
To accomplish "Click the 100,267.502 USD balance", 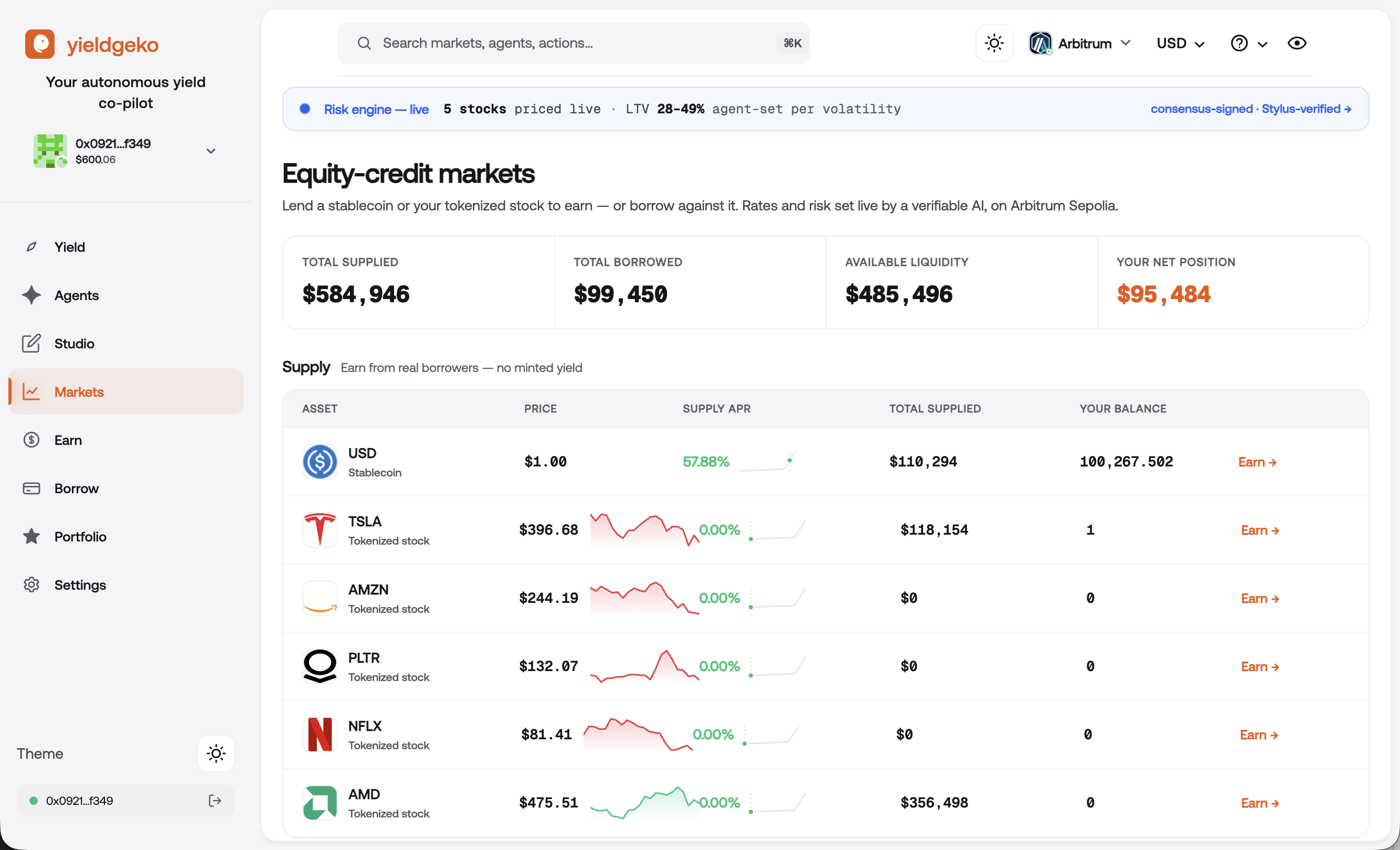I will [1126, 461].
